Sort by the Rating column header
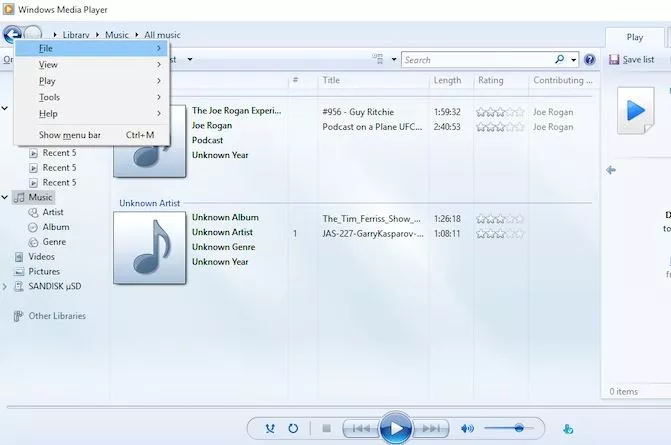The width and height of the screenshot is (671, 445). pyautogui.click(x=490, y=80)
